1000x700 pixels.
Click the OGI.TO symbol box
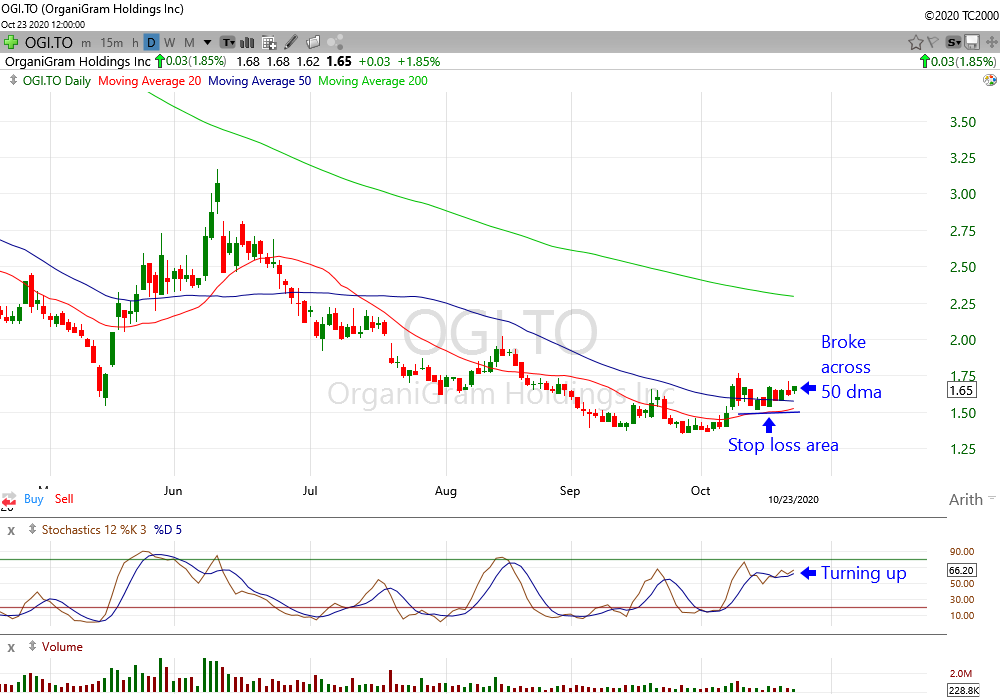click(49, 43)
